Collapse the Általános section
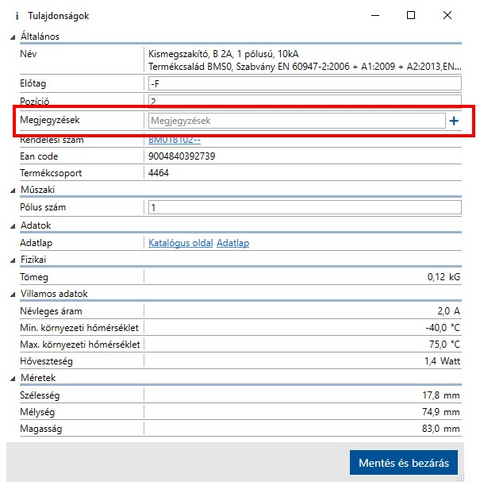 (13, 37)
